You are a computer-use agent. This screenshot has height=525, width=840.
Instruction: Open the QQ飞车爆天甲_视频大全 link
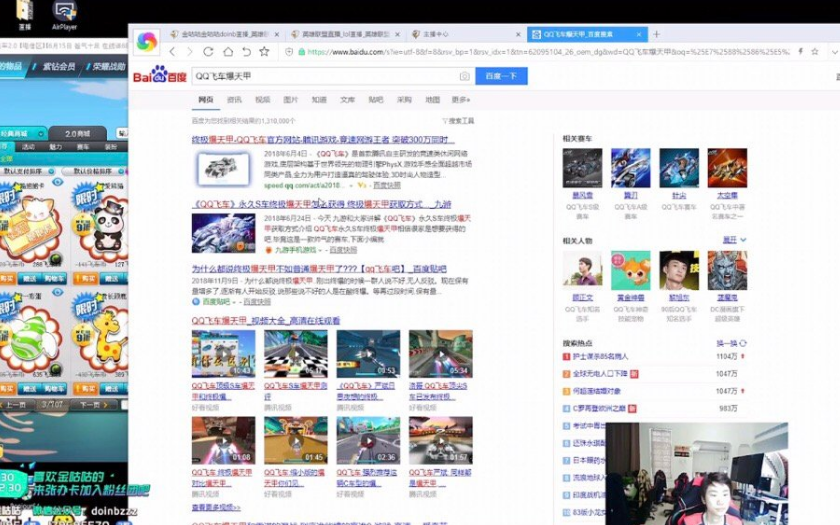click(266, 320)
